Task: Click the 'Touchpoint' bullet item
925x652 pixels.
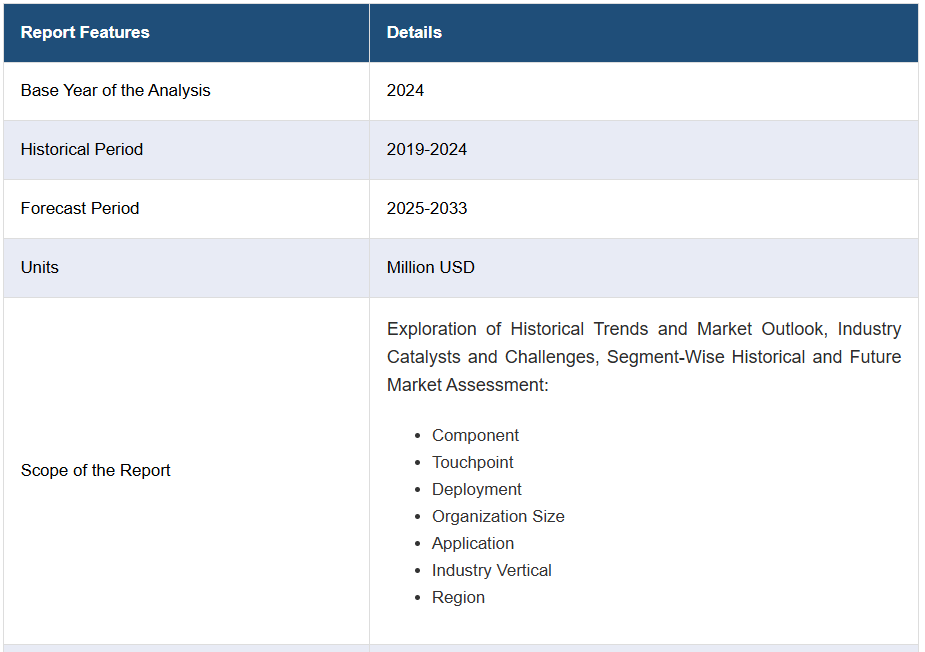Action: click(473, 463)
